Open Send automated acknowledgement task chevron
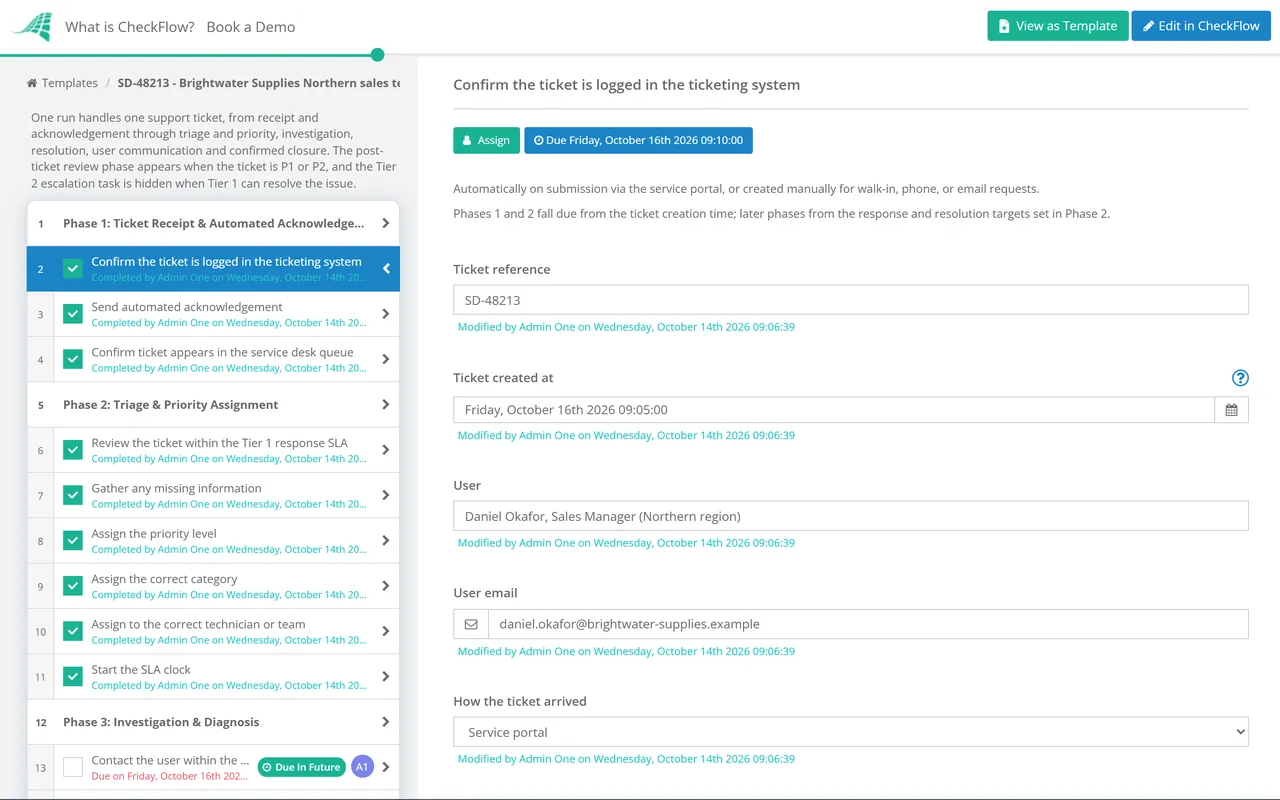 [x=386, y=314]
